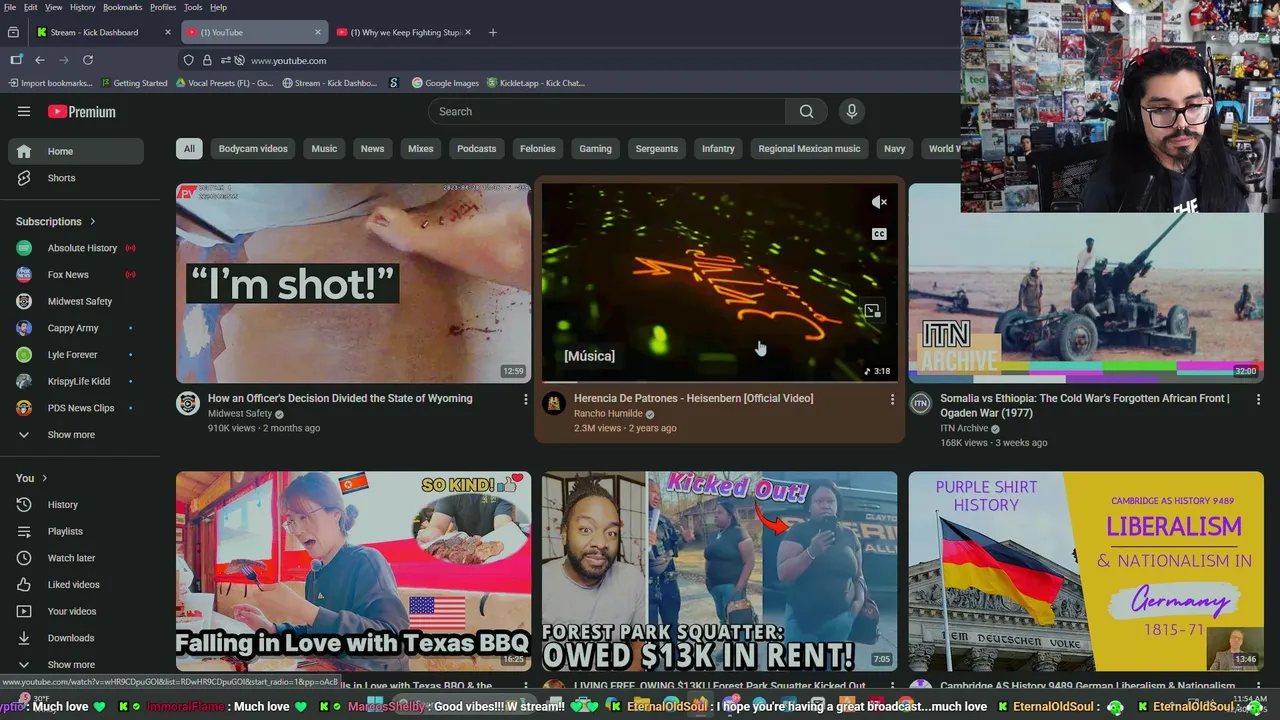Select the Sergeants filter chip
Screen dimensions: 1280x720
click(657, 149)
